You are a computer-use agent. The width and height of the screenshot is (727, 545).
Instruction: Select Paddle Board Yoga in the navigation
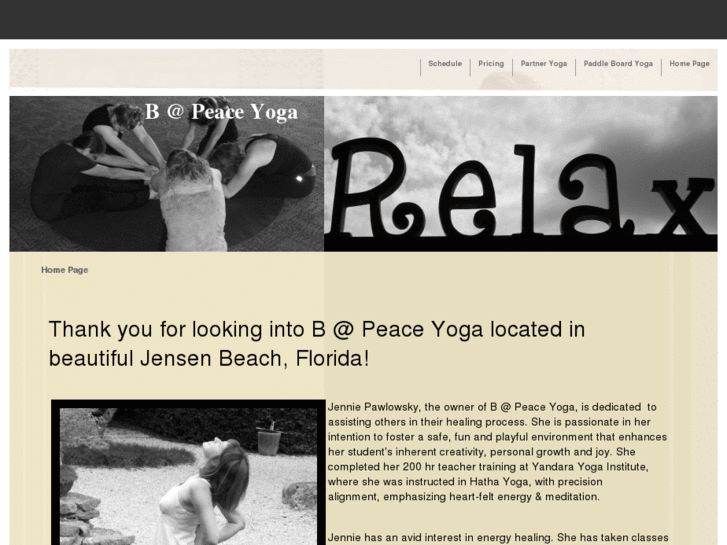point(618,64)
